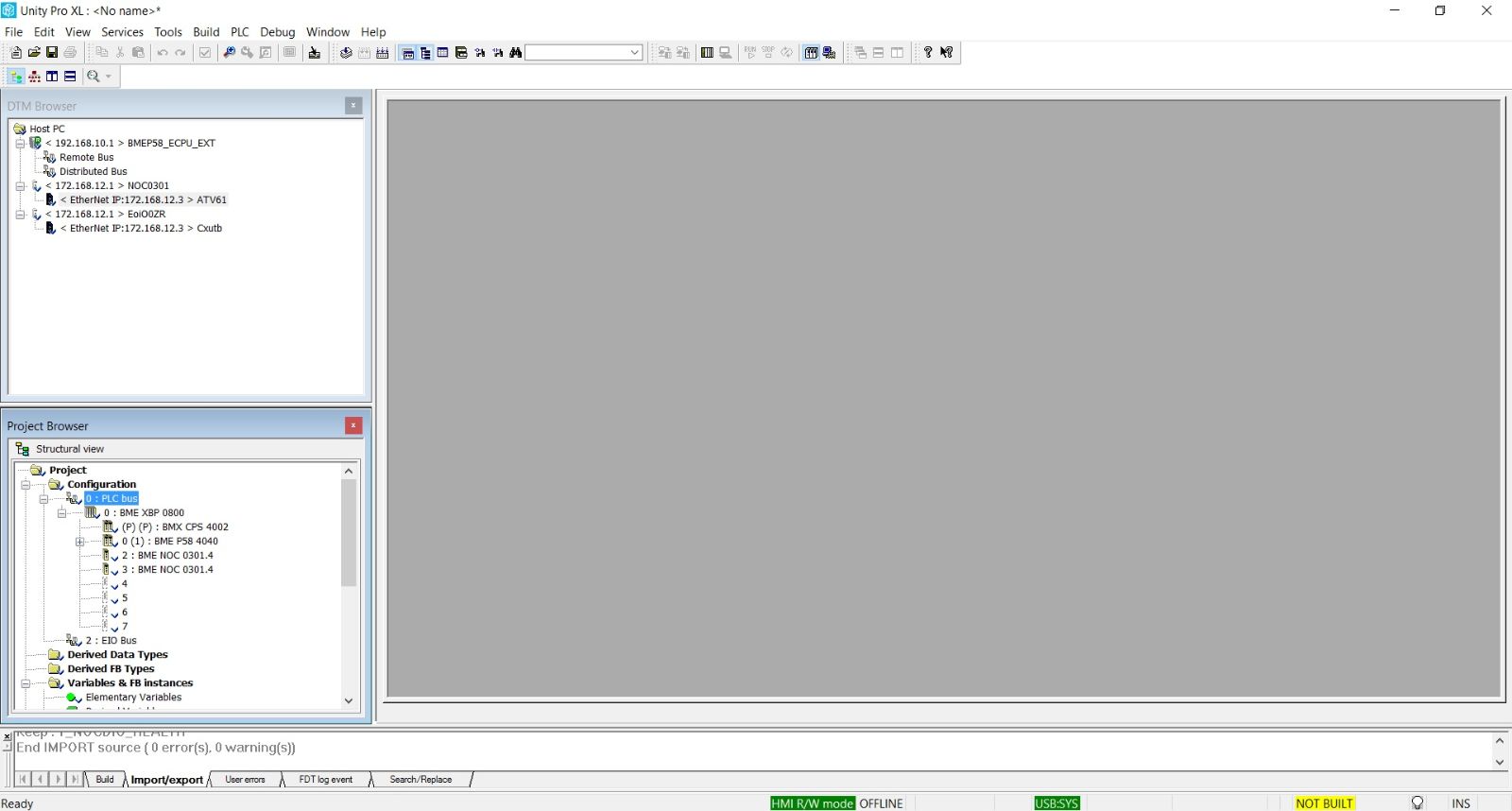Close the DTM Browser panel

[x=353, y=106]
